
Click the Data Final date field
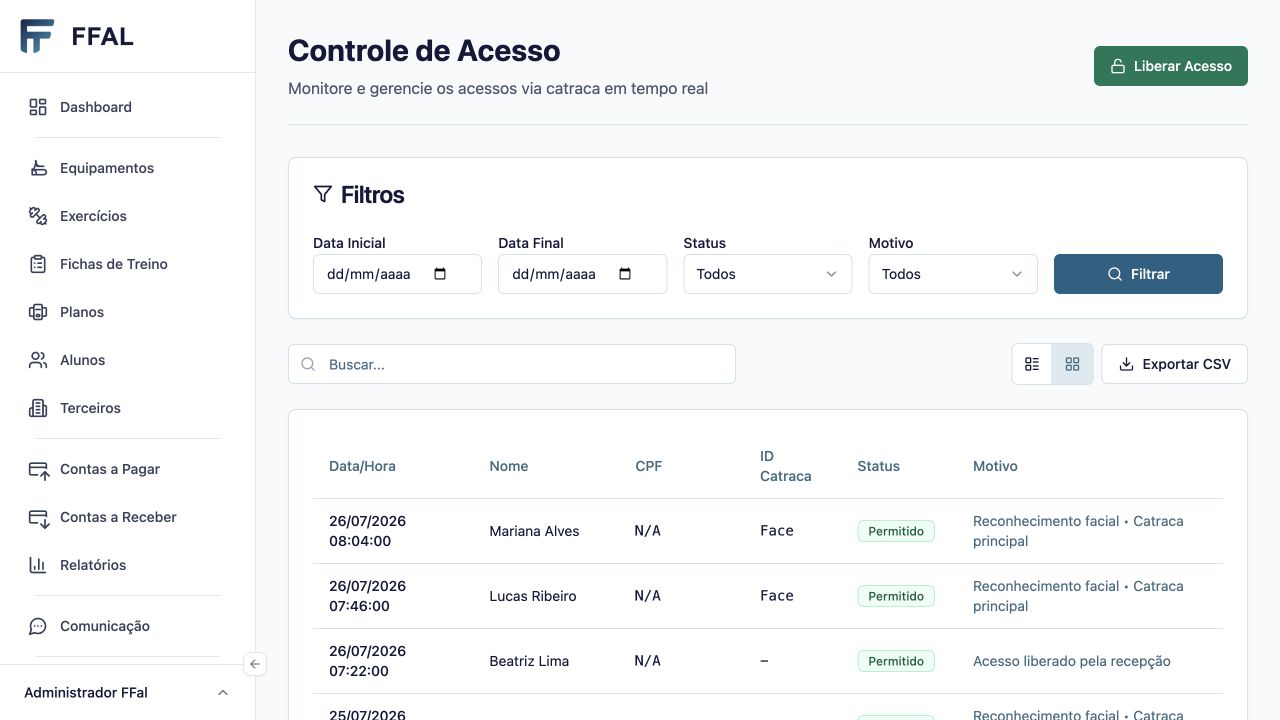click(x=582, y=274)
